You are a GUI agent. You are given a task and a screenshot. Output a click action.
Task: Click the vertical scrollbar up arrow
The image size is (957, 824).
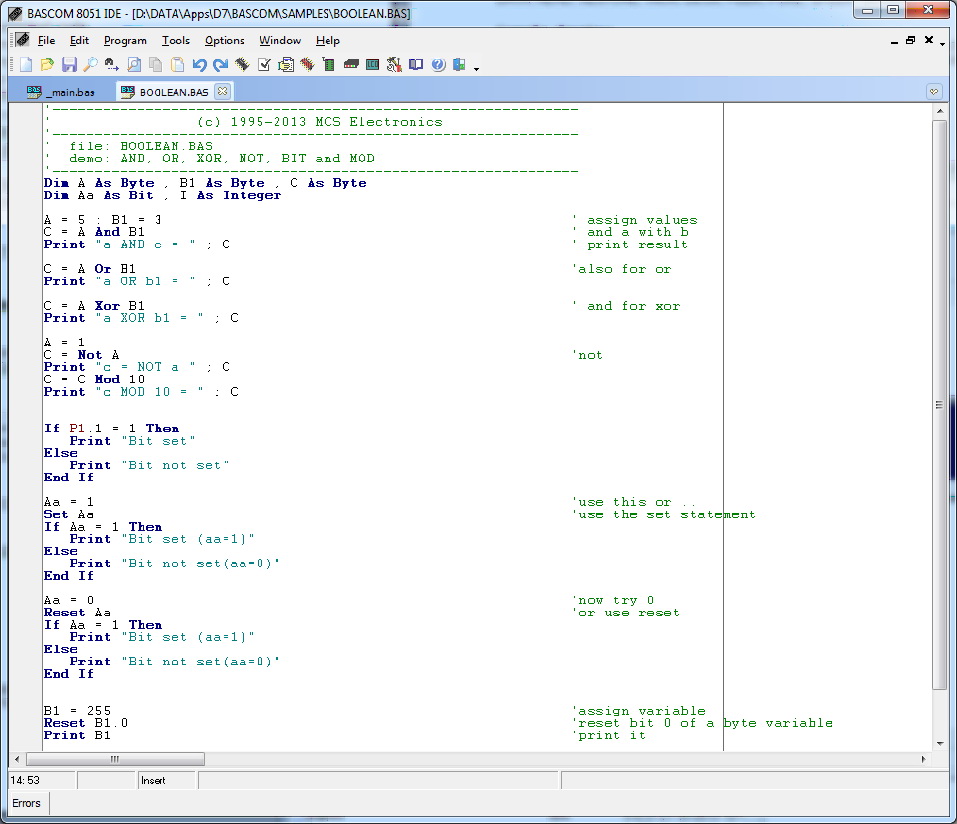click(940, 111)
